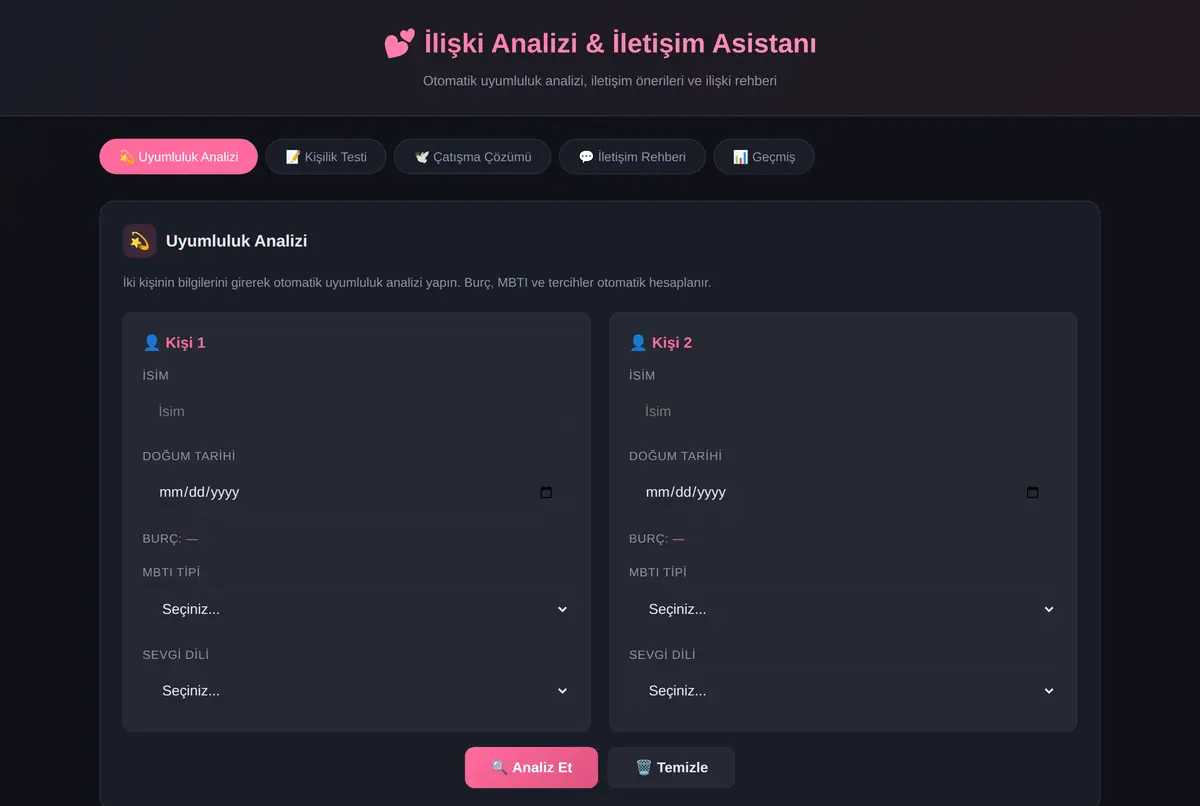Click the 'Kişi 1' card heading
This screenshot has width=1200, height=806.
coord(185,342)
